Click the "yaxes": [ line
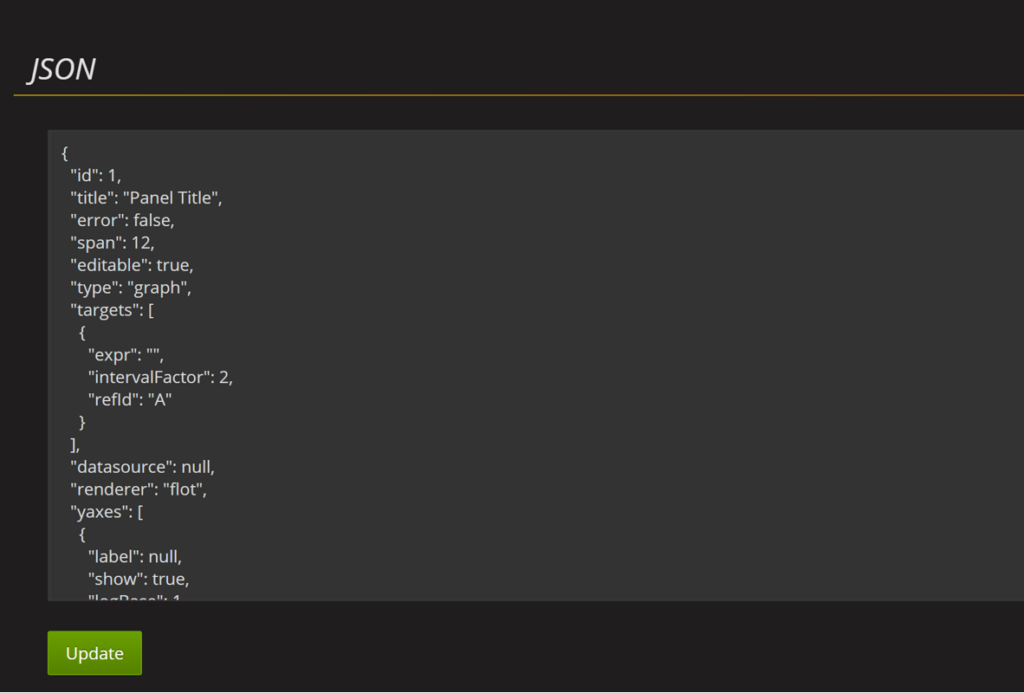Image resolution: width=1024 pixels, height=693 pixels. point(106,511)
